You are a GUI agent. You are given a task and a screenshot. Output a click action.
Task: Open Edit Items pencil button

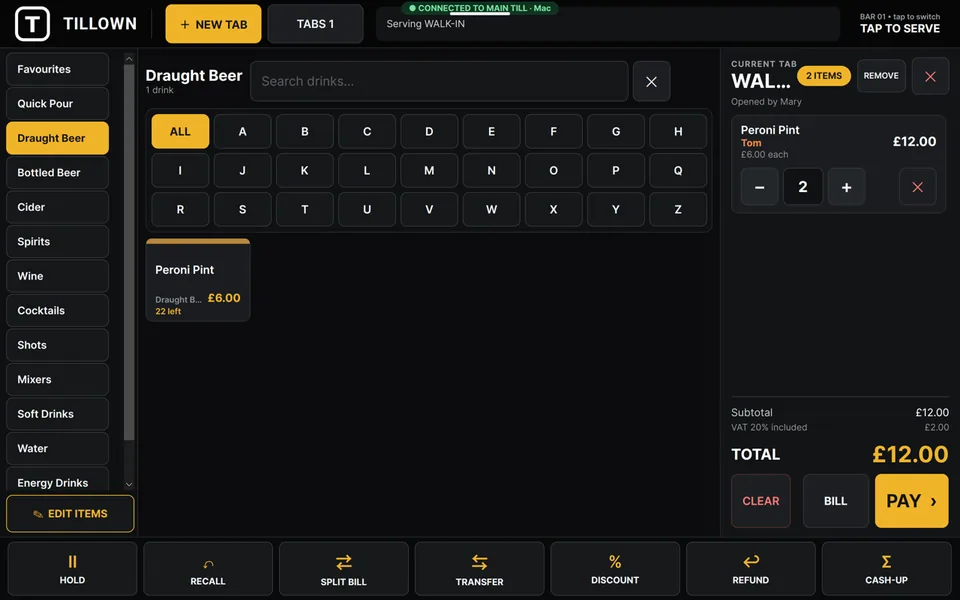tap(70, 514)
